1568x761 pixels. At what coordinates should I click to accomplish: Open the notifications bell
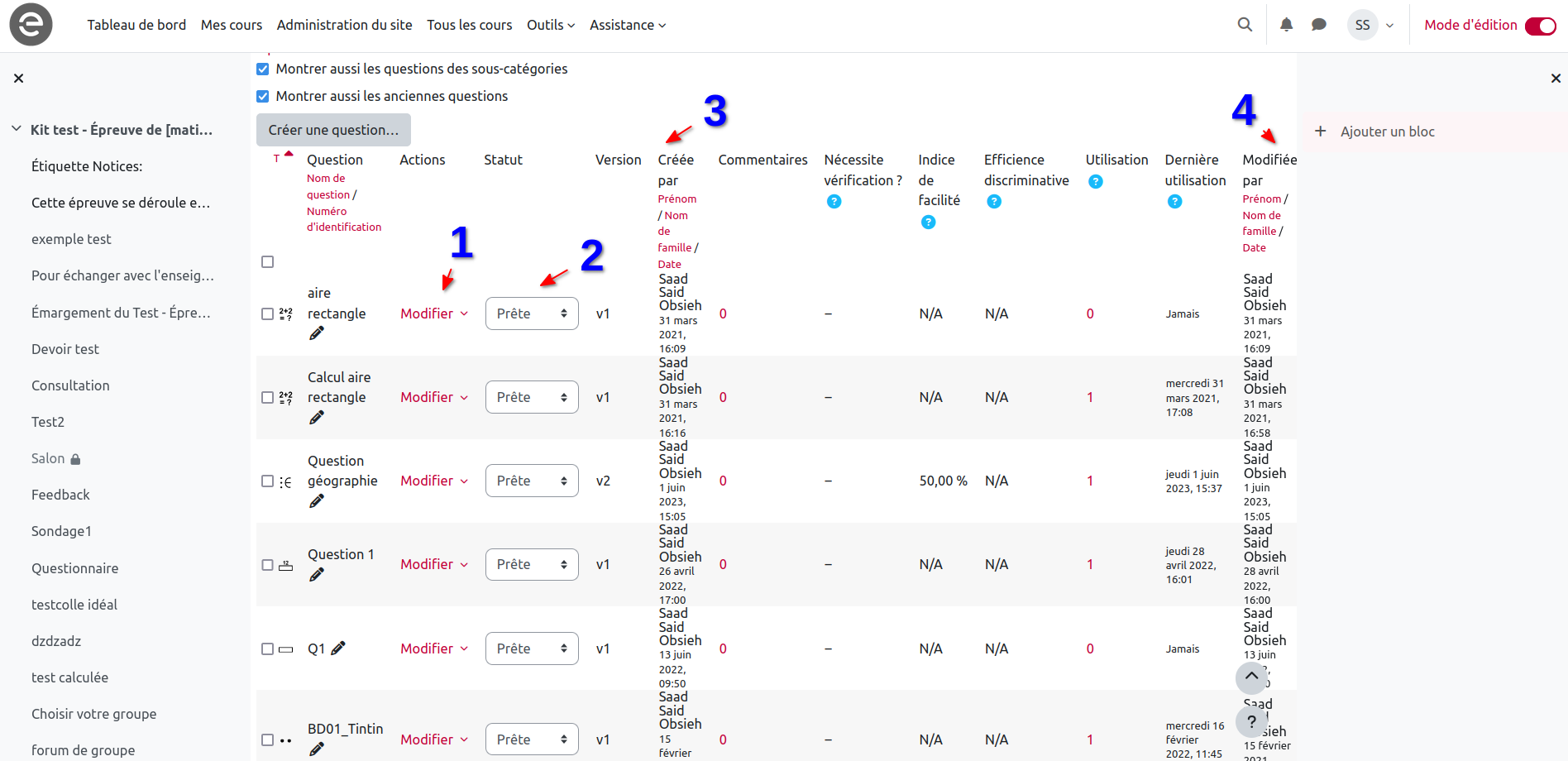(1286, 25)
